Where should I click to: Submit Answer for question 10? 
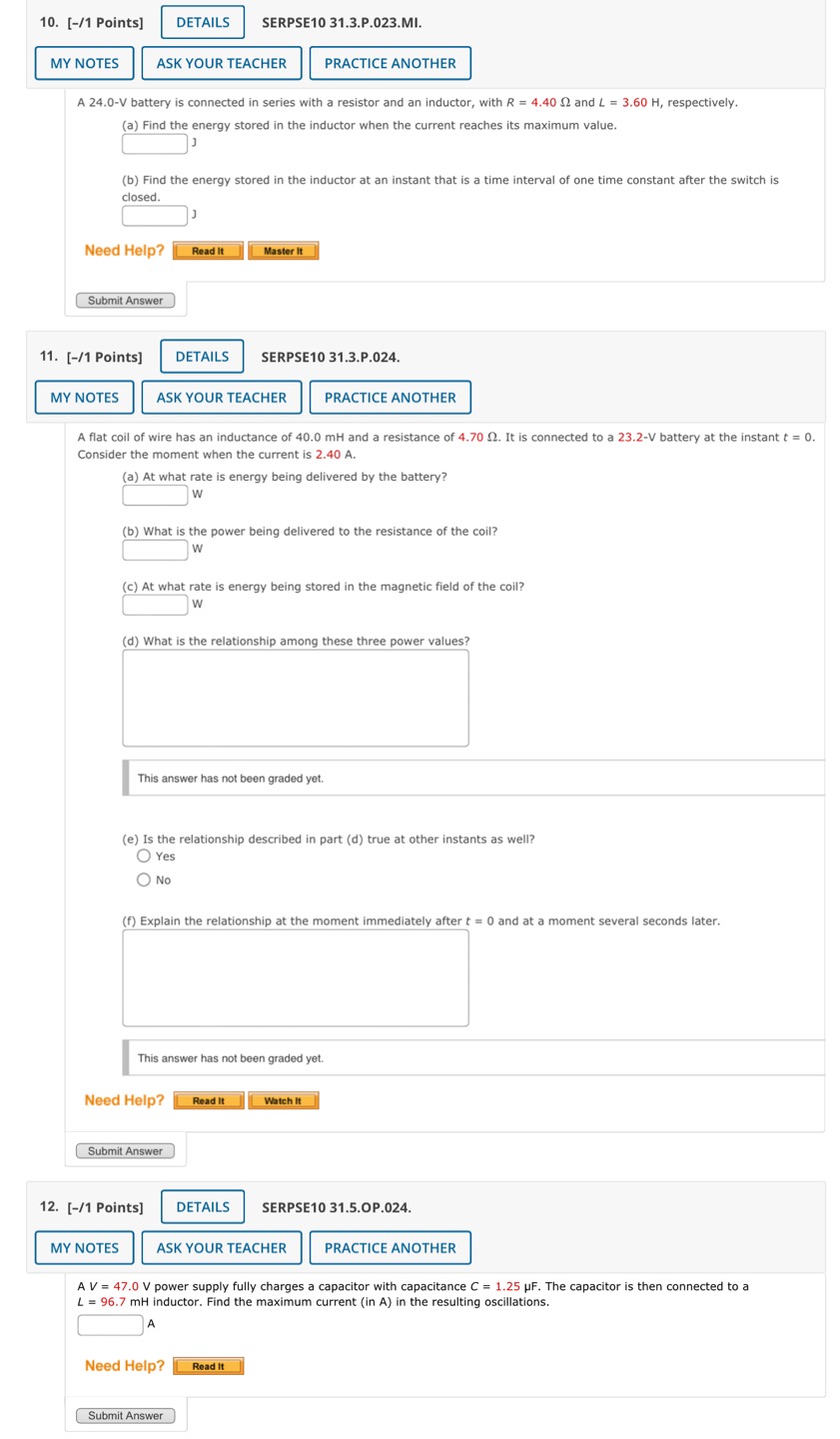(x=126, y=300)
